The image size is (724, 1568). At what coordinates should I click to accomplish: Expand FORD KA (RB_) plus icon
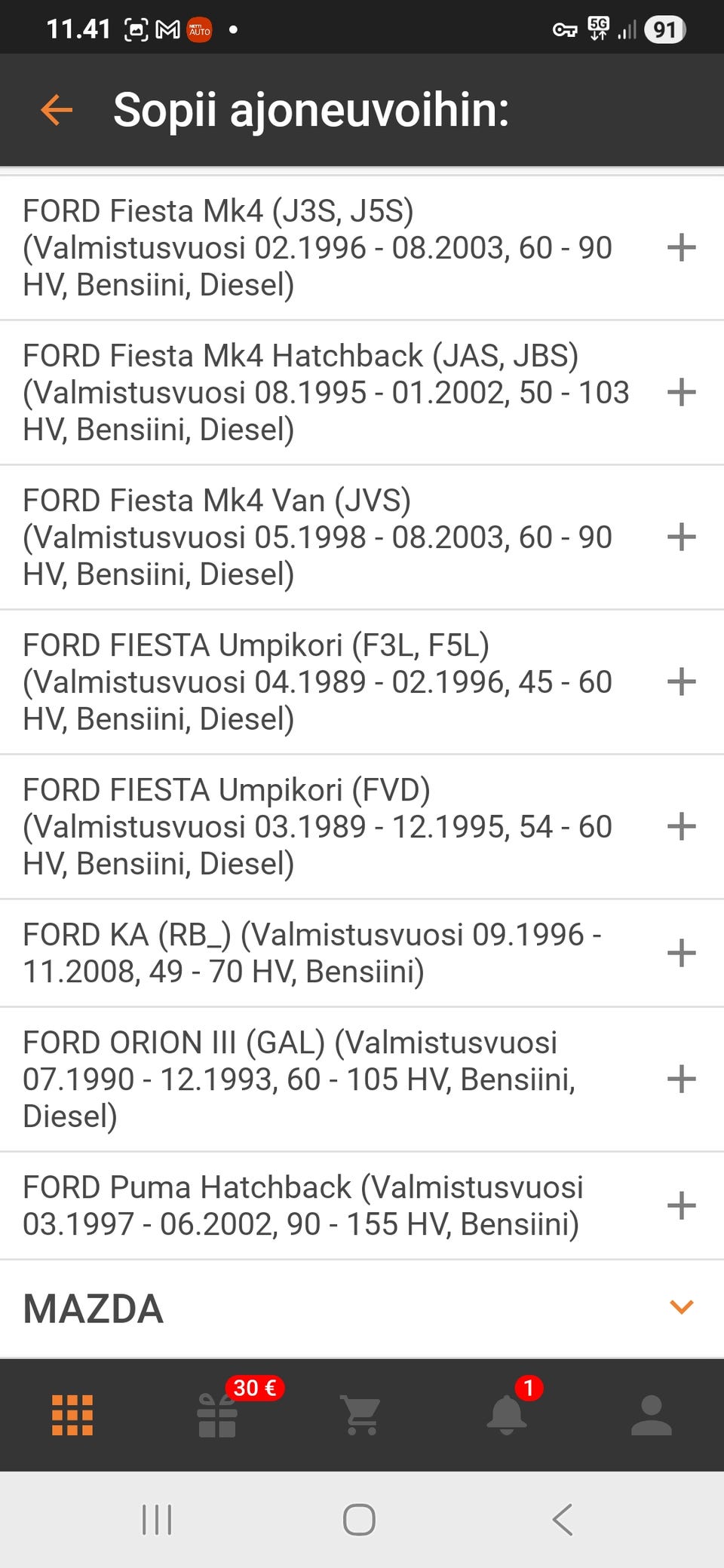click(681, 954)
